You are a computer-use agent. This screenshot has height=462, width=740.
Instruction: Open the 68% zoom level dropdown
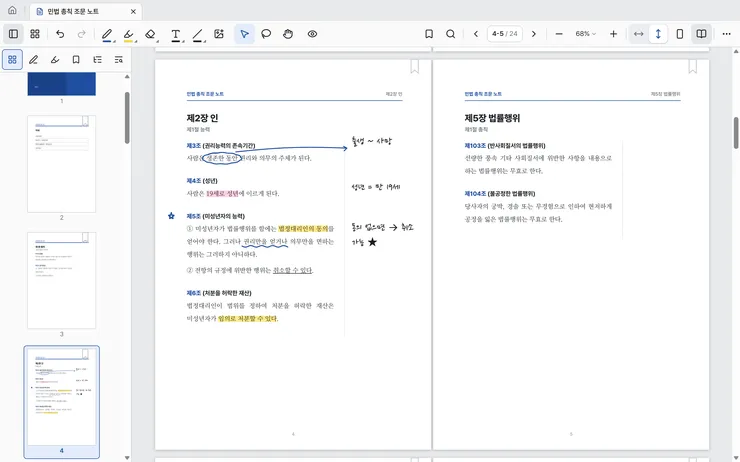[x=586, y=34]
